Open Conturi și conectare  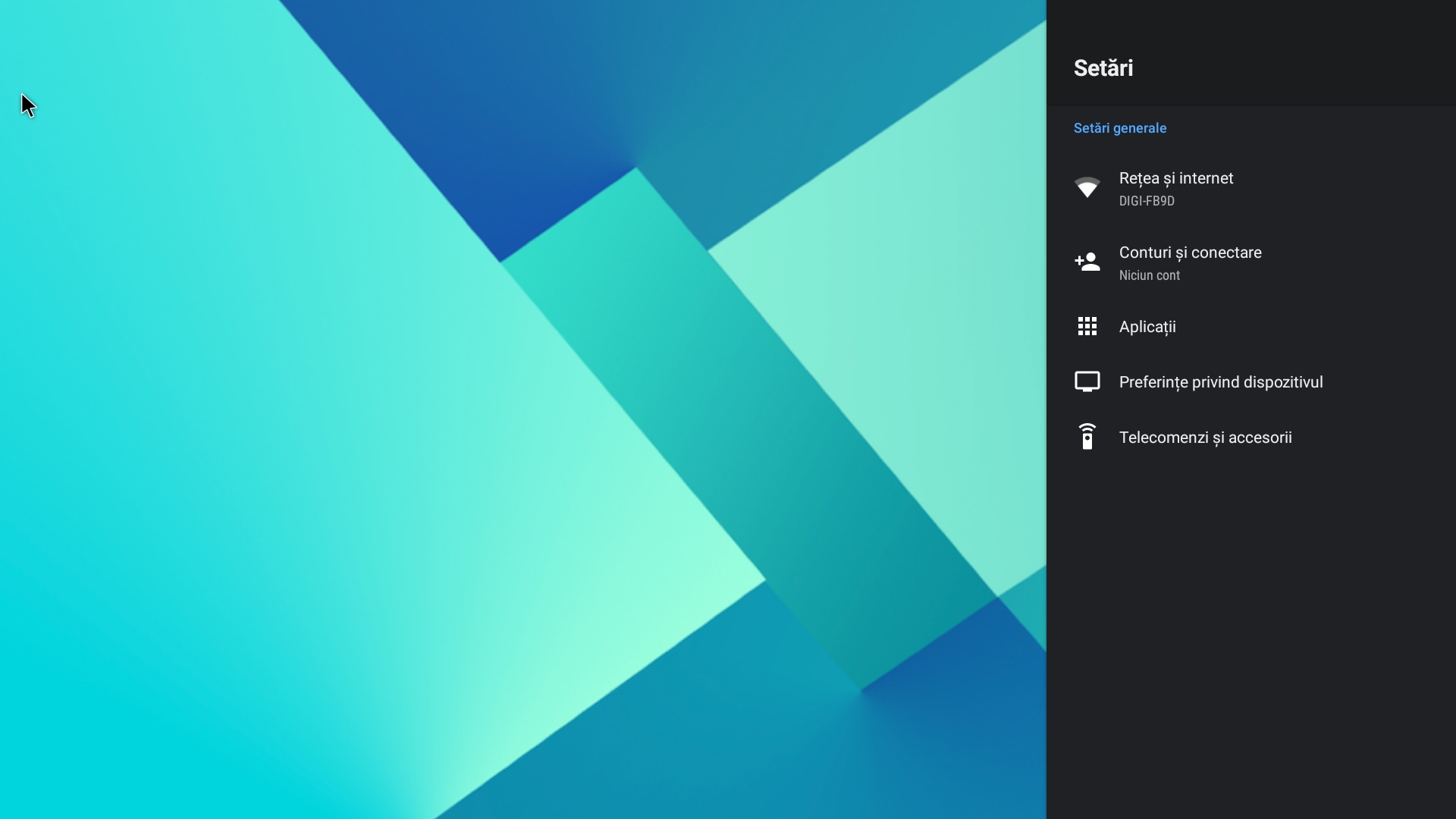1190,253
